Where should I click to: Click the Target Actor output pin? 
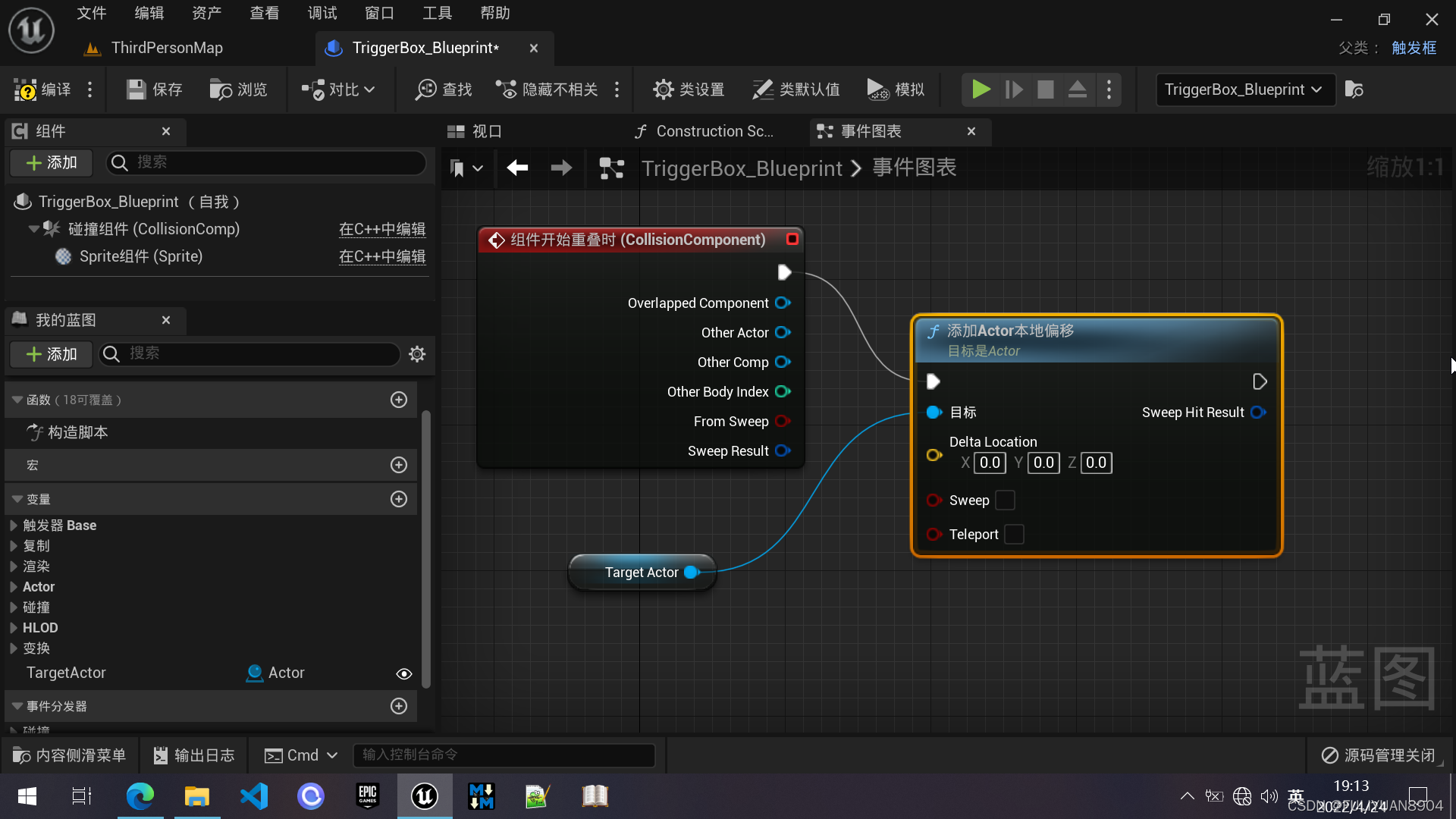692,573
